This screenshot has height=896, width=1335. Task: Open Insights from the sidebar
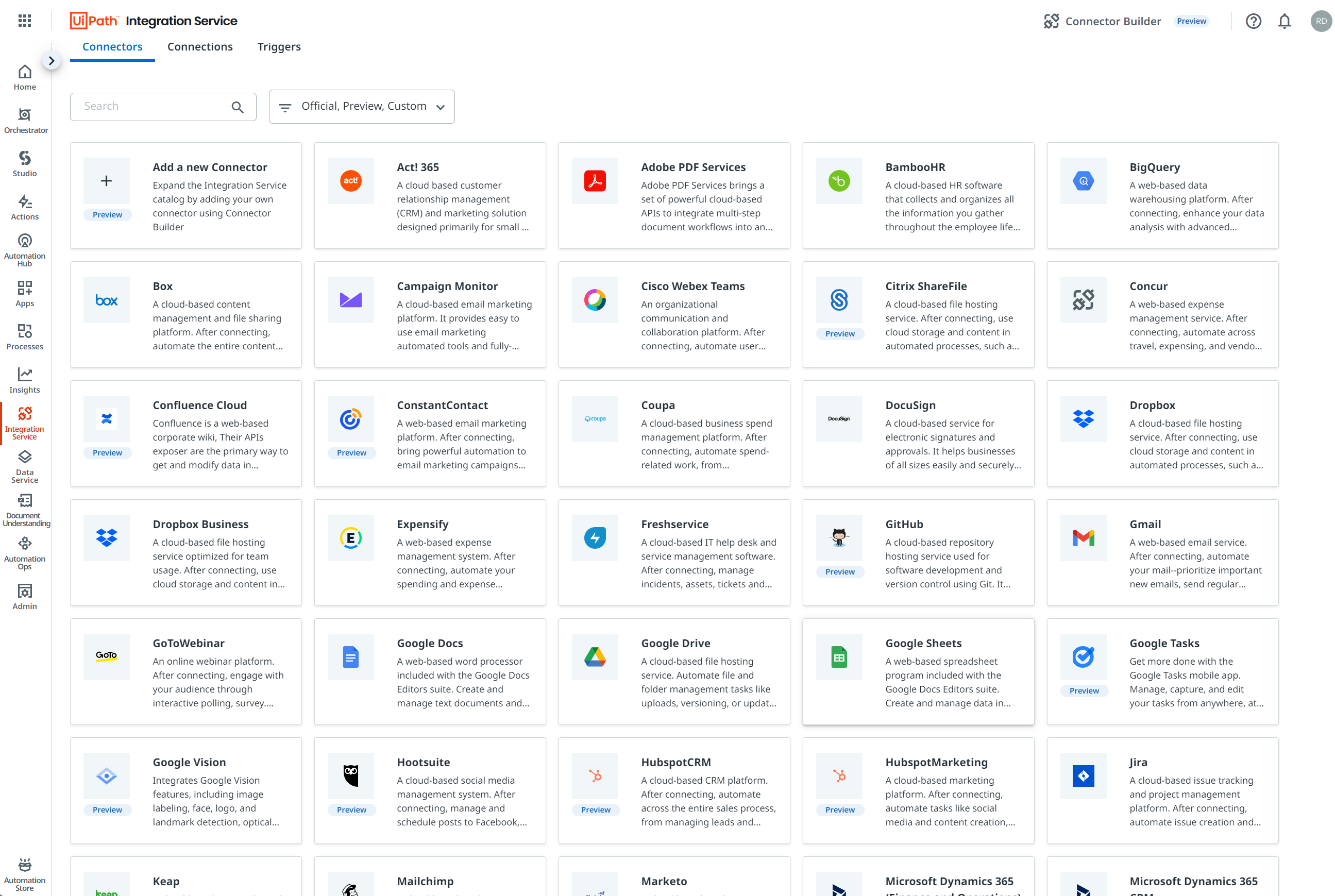coord(25,381)
